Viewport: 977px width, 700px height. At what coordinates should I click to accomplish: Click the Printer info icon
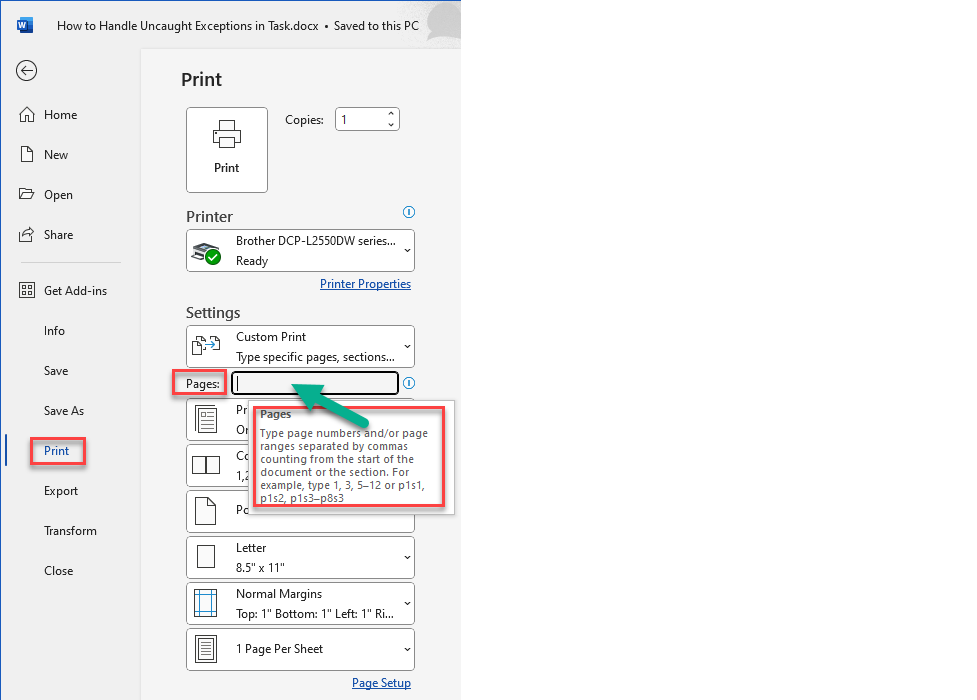409,212
